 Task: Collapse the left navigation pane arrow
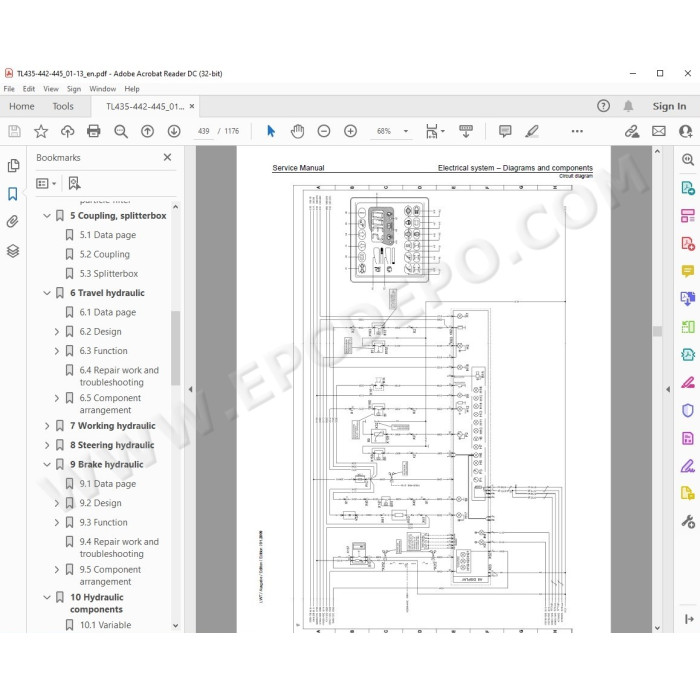click(190, 389)
